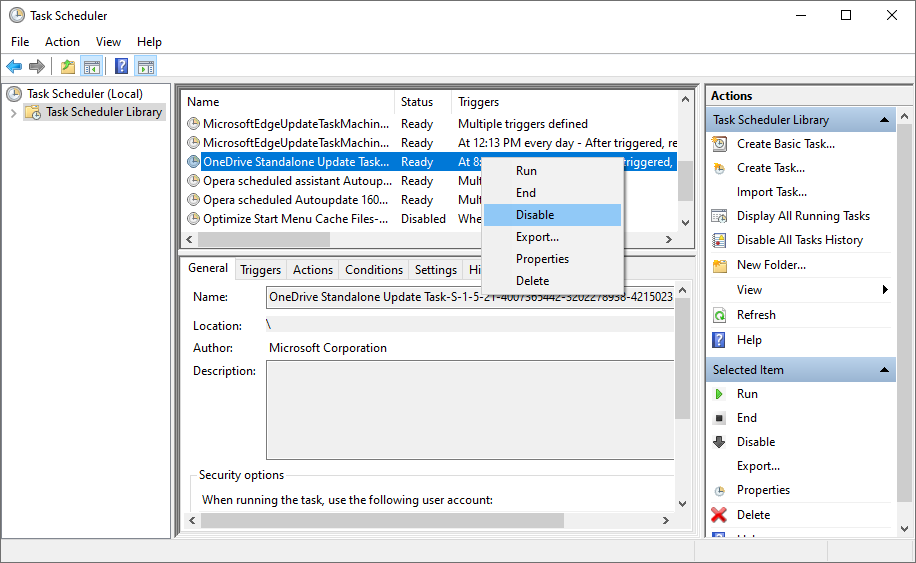Click the clock icon of Optimize Start Menu task
Image resolution: width=916 pixels, height=563 pixels.
[193, 219]
